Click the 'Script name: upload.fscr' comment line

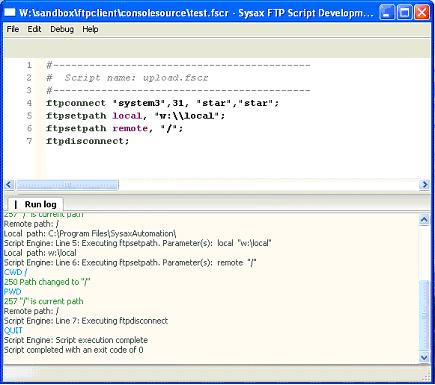tap(127, 78)
